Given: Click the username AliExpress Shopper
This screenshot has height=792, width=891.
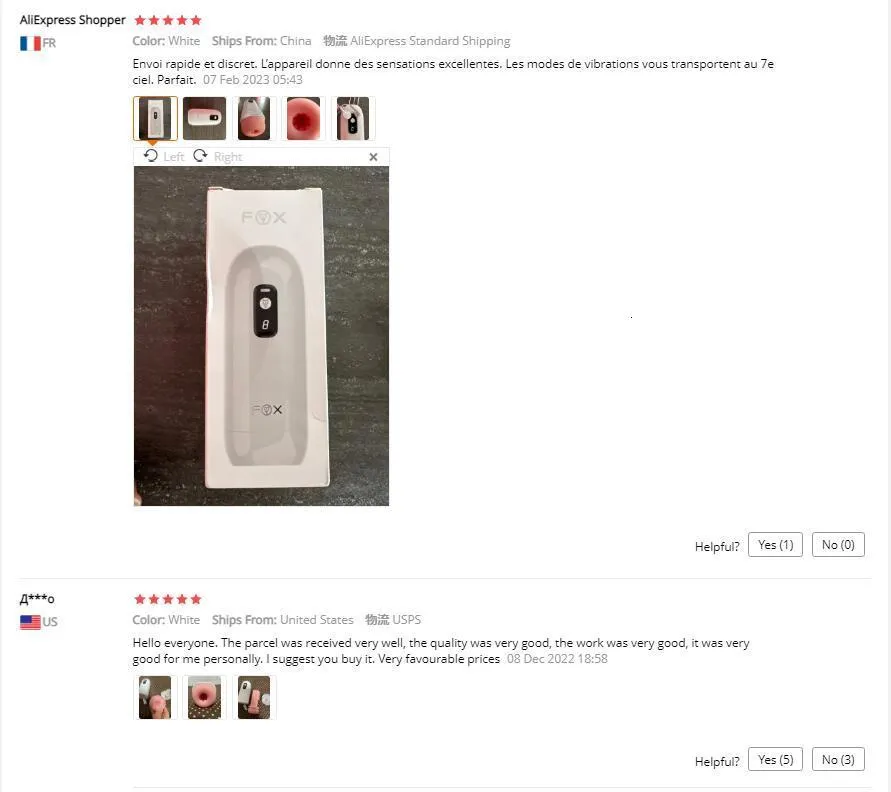Looking at the screenshot, I should [72, 19].
